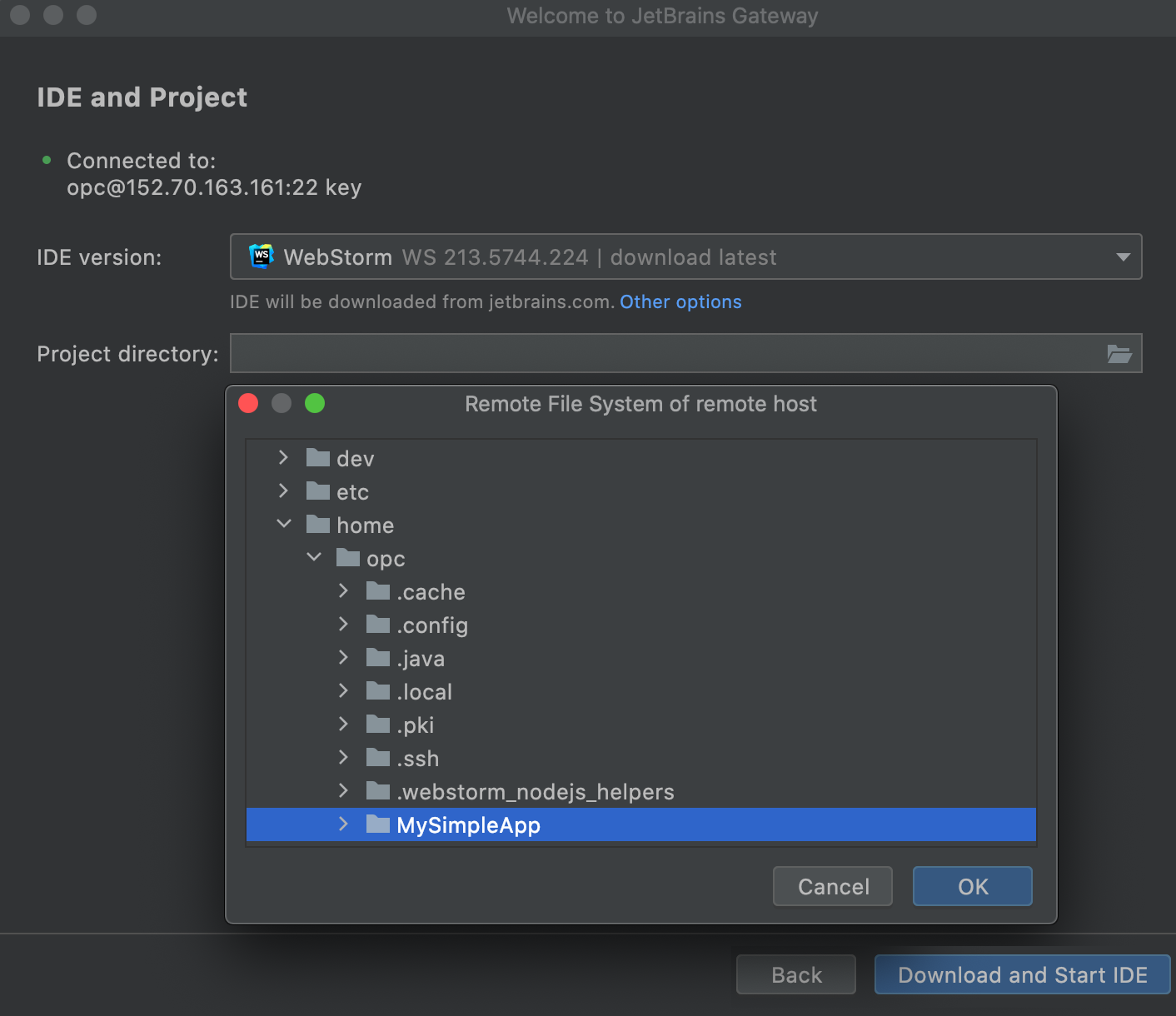Select the .java folder in the tree
The width and height of the screenshot is (1176, 1016).
pos(421,659)
